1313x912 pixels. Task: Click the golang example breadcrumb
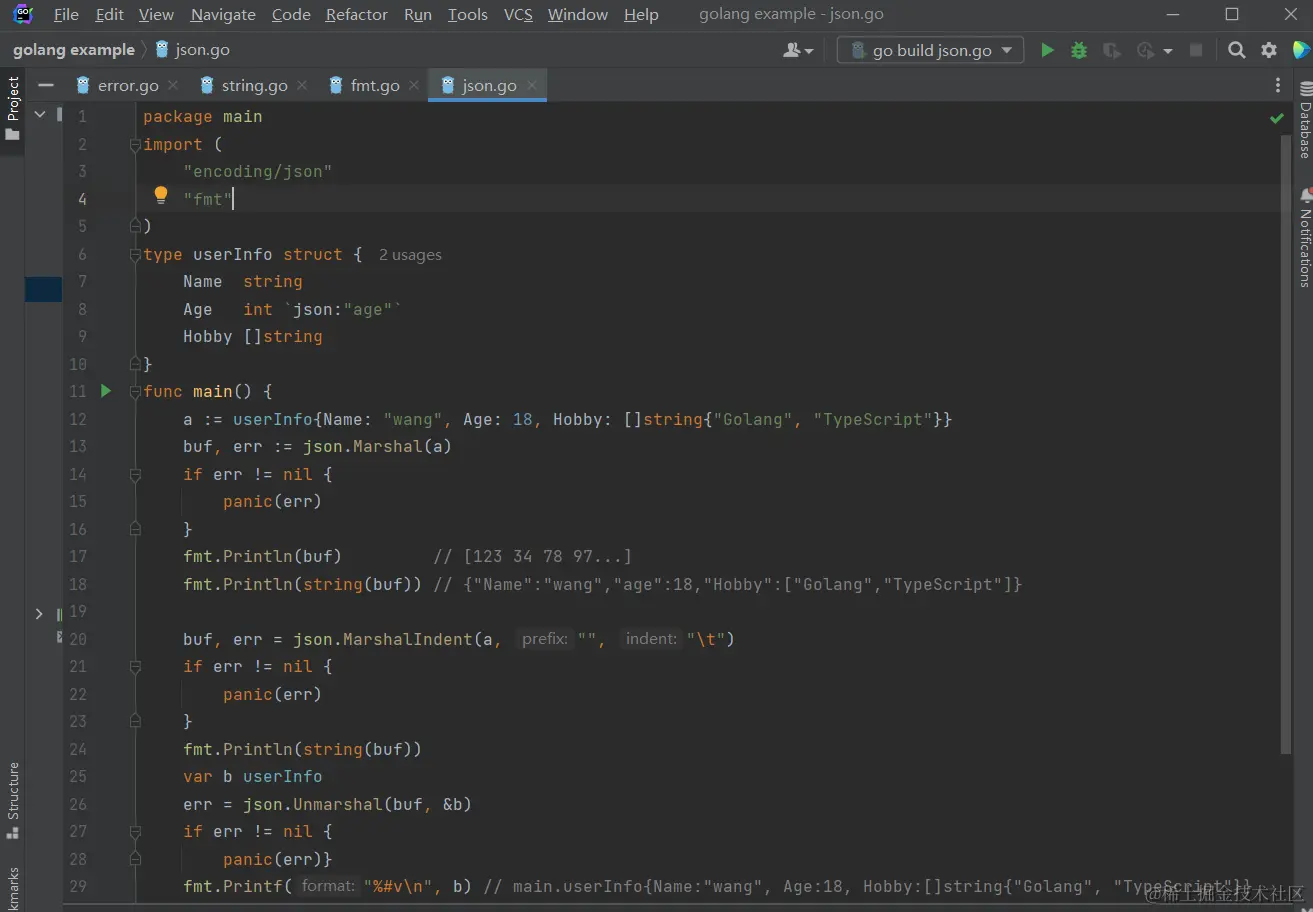[73, 50]
